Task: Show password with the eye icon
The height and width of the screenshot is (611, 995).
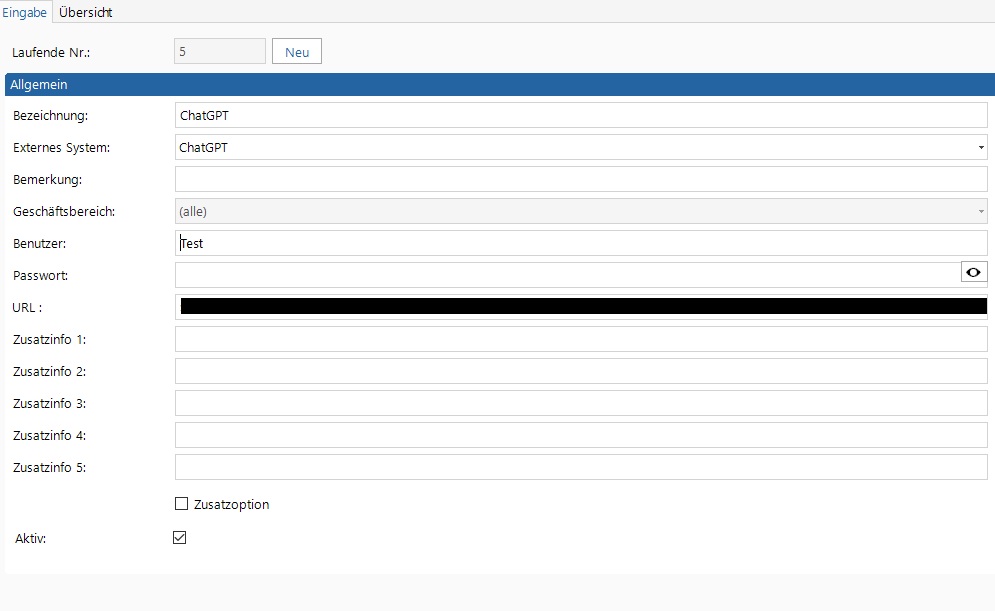Action: pos(973,272)
